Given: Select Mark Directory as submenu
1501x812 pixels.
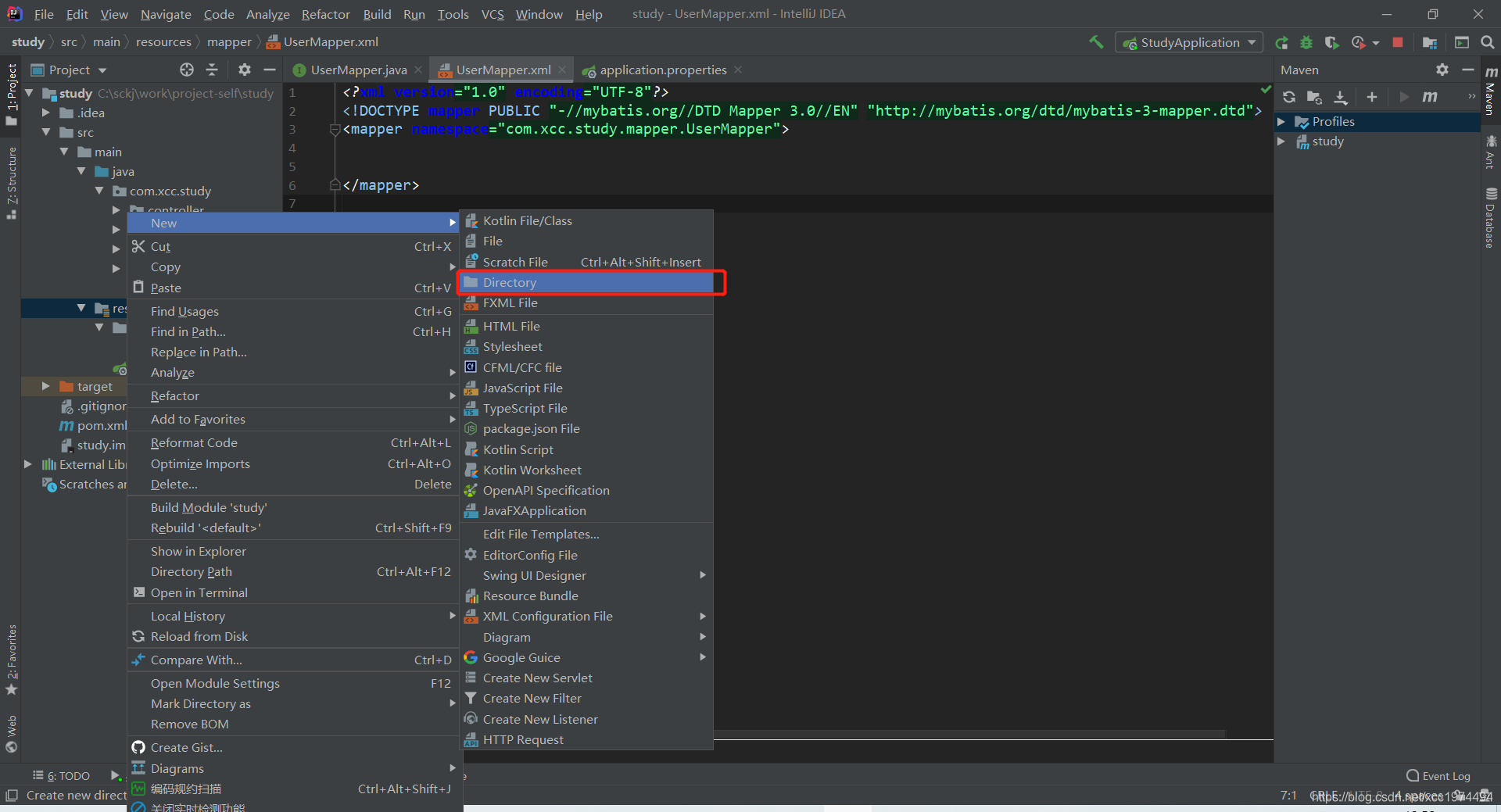Looking at the screenshot, I should point(293,703).
